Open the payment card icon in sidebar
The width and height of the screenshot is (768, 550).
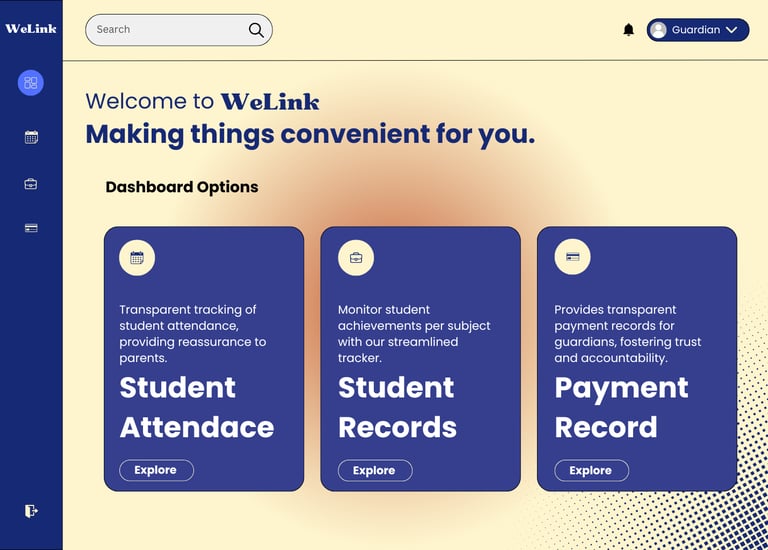point(31,228)
